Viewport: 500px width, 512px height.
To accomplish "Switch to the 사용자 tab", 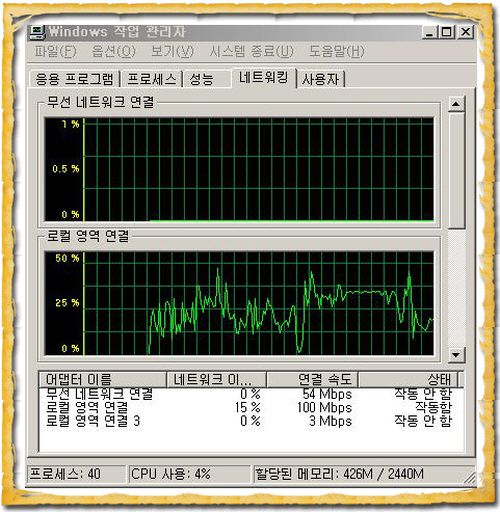I will (x=321, y=79).
